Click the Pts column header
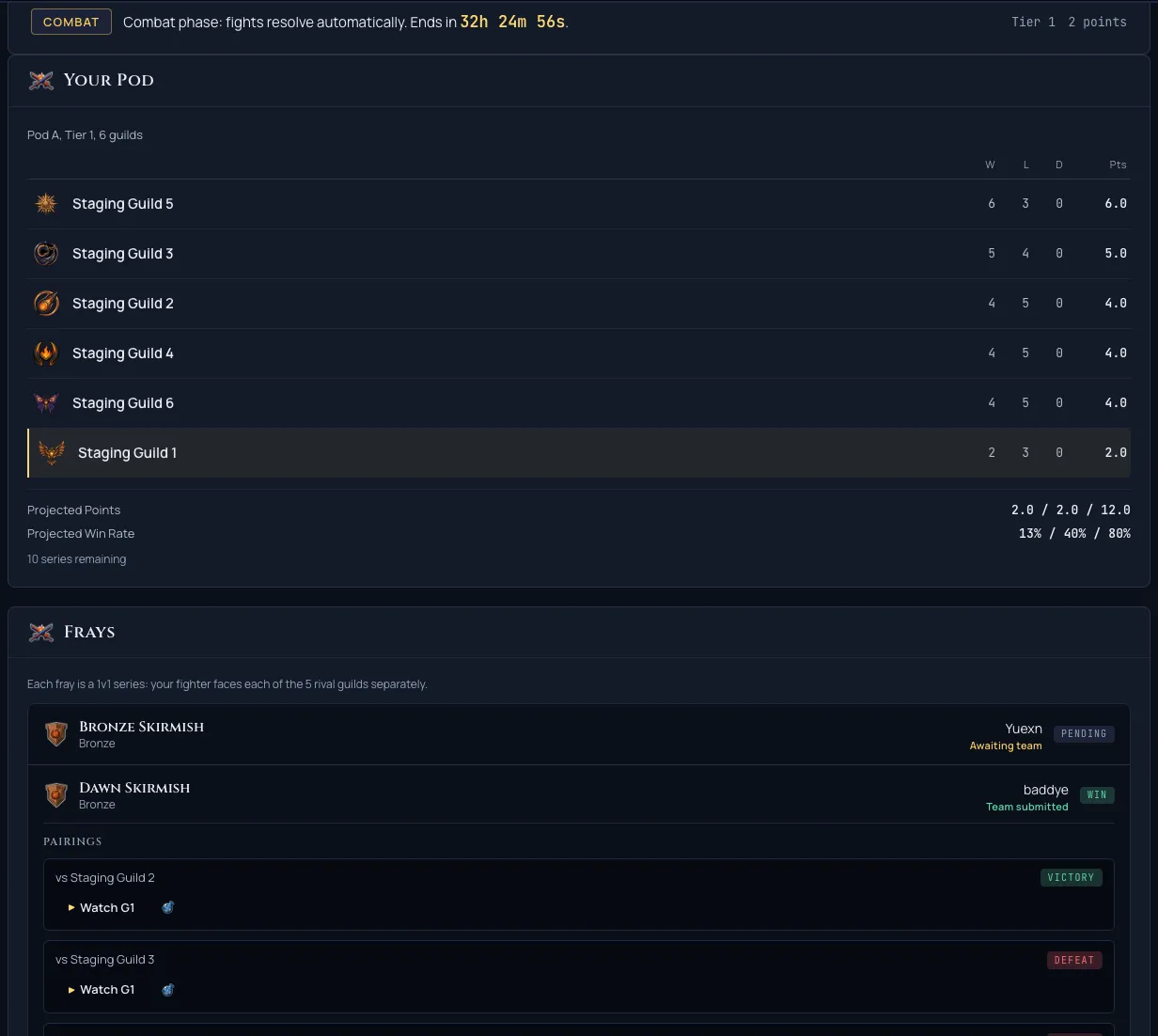Image resolution: width=1158 pixels, height=1036 pixels. [1118, 165]
